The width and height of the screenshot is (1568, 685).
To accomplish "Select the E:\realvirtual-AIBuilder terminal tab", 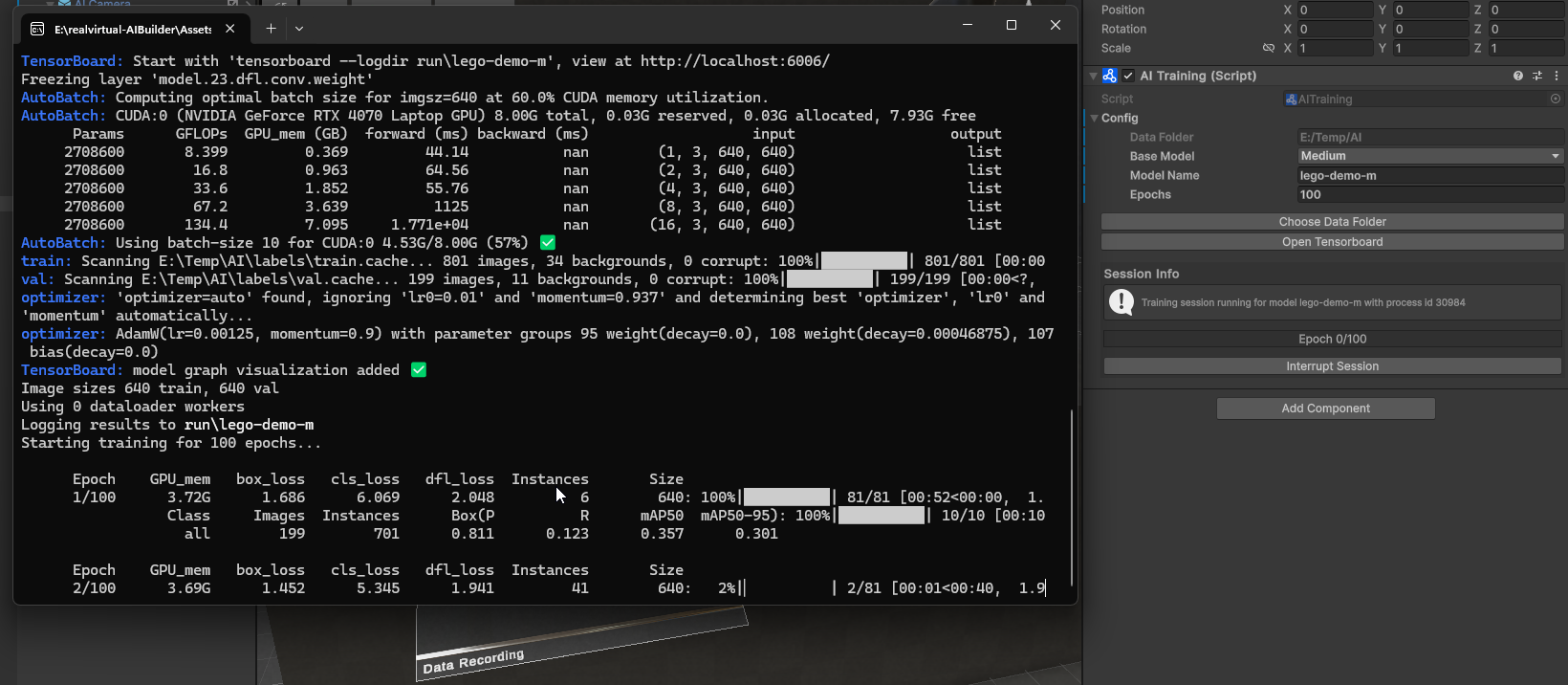I will (x=129, y=29).
